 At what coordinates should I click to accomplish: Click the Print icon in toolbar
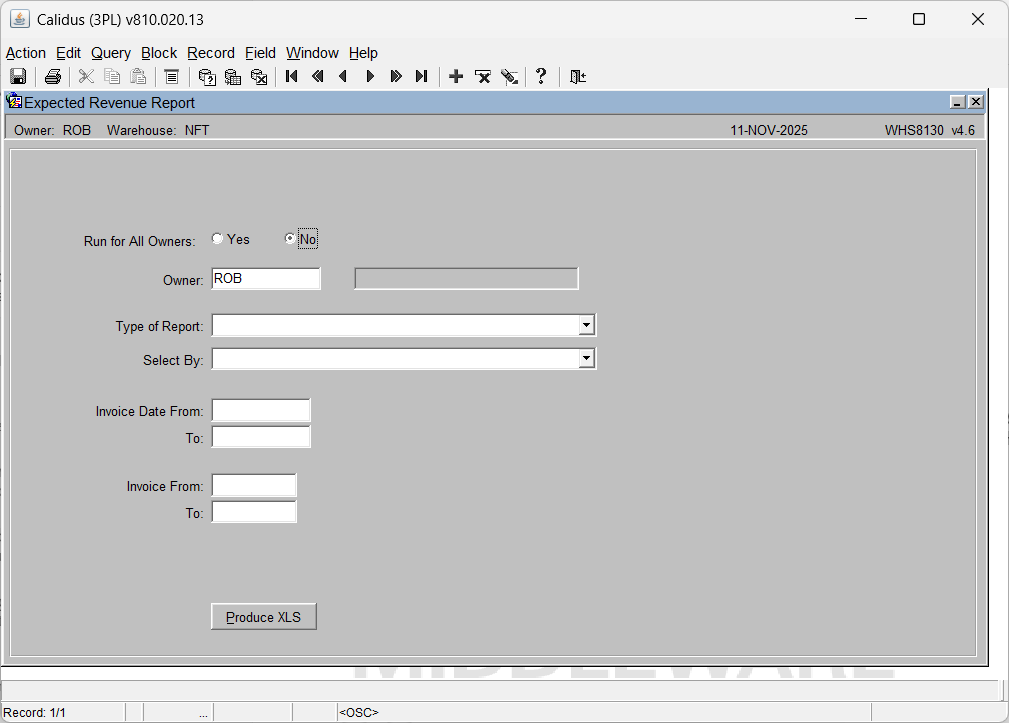[53, 77]
